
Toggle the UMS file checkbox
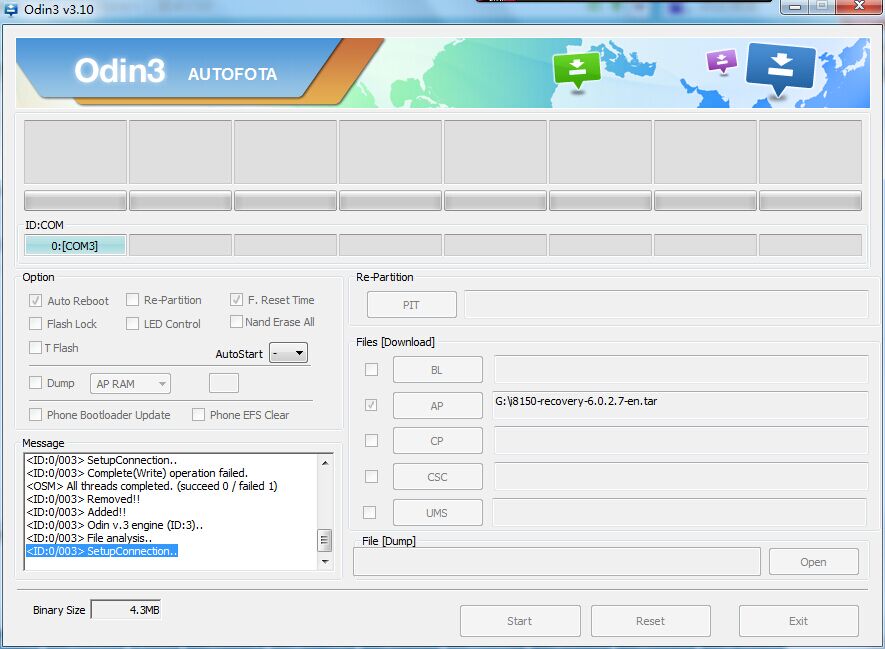click(370, 512)
